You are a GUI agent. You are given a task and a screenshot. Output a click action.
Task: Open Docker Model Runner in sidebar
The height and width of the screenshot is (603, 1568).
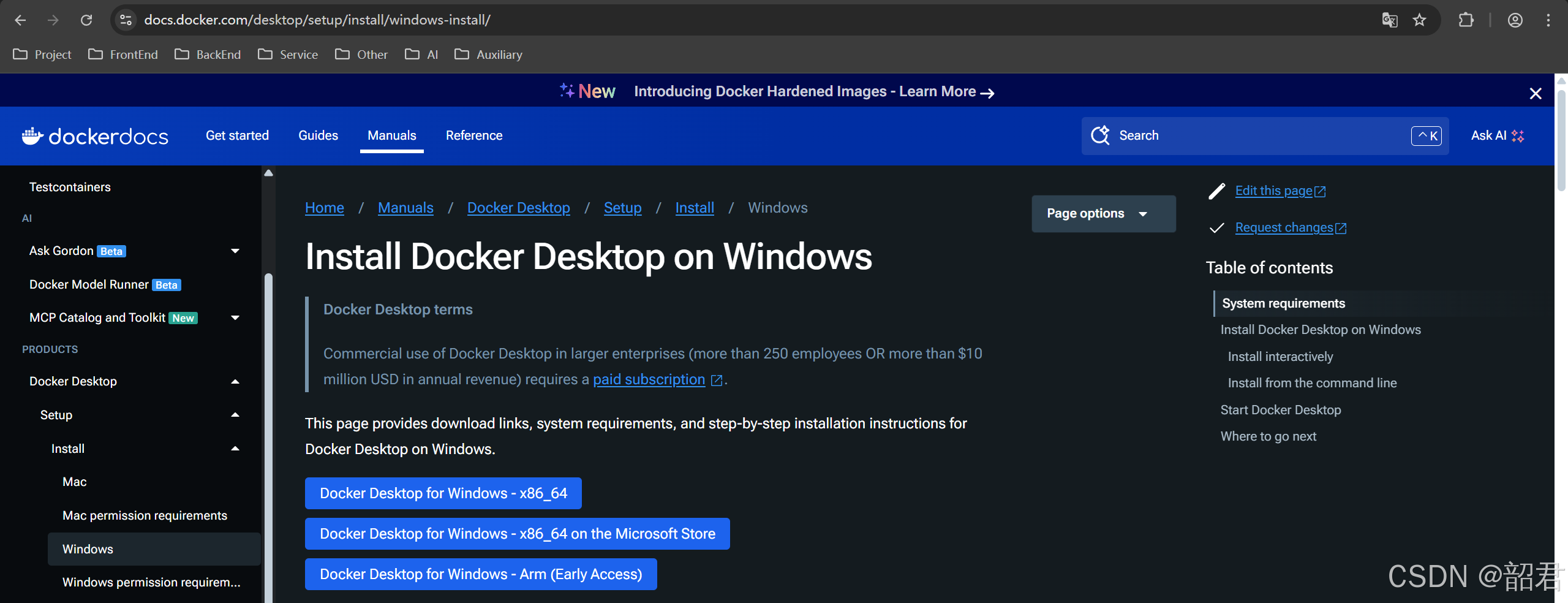(x=89, y=284)
